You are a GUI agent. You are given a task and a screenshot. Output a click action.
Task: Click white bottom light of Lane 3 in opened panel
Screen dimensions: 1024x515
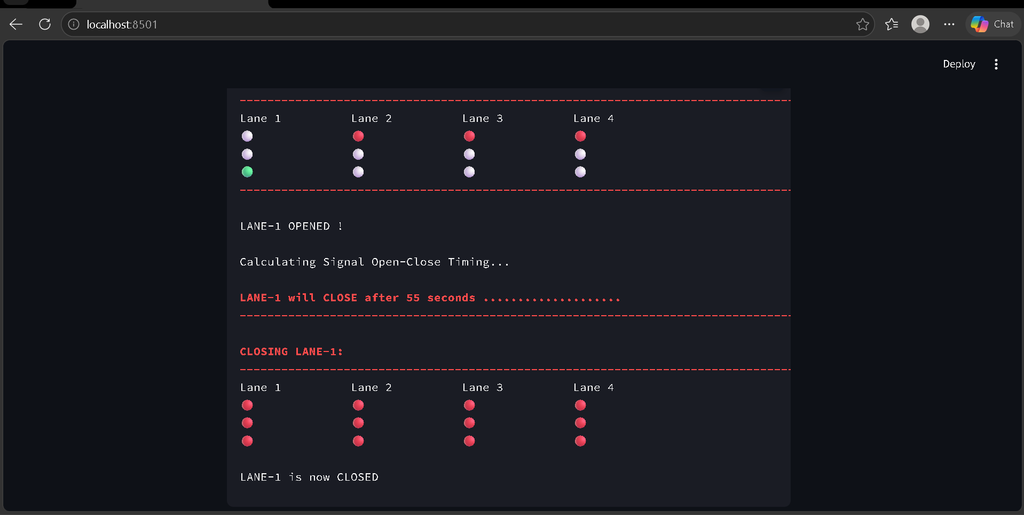tap(469, 172)
